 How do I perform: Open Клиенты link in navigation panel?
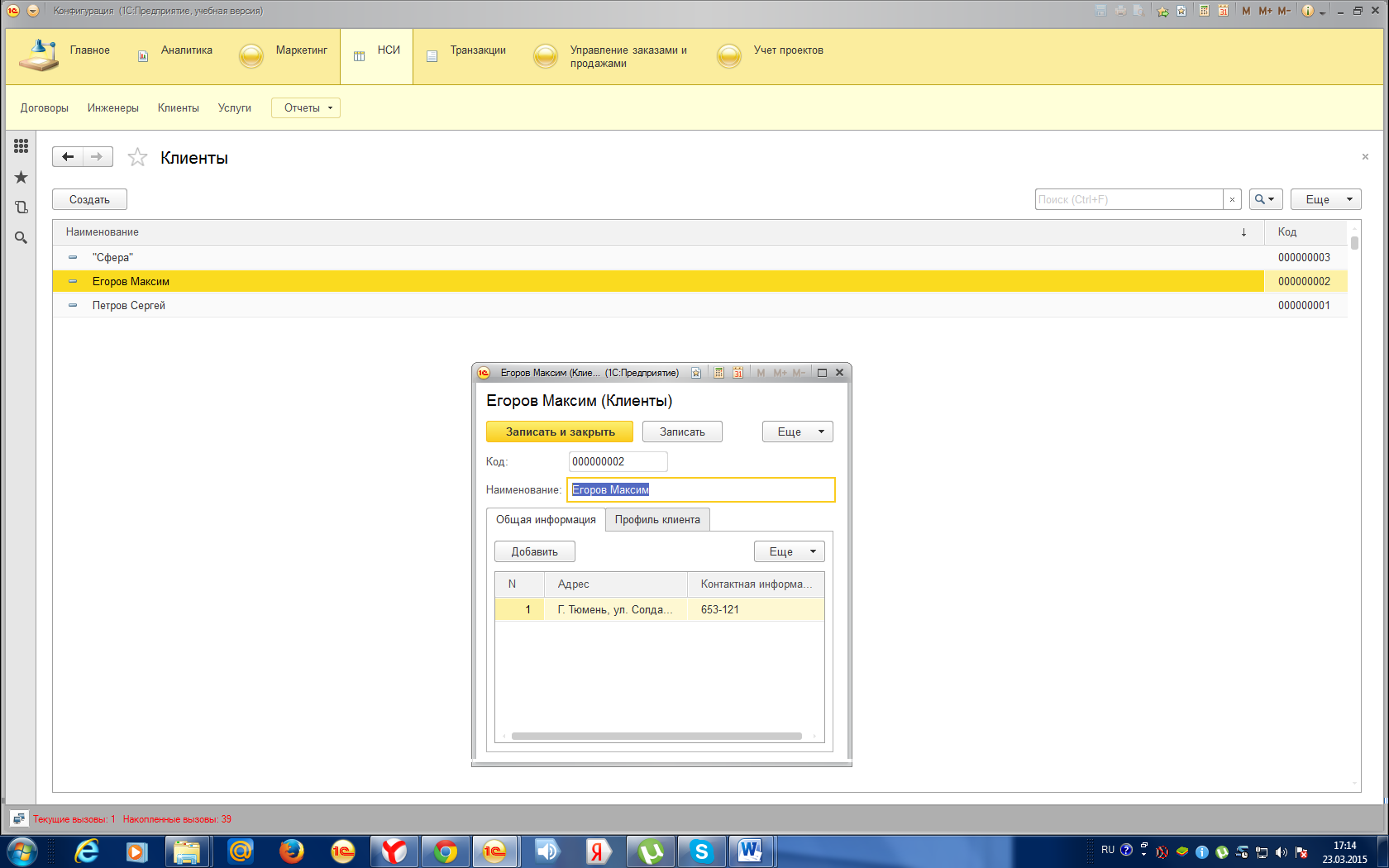tap(179, 107)
